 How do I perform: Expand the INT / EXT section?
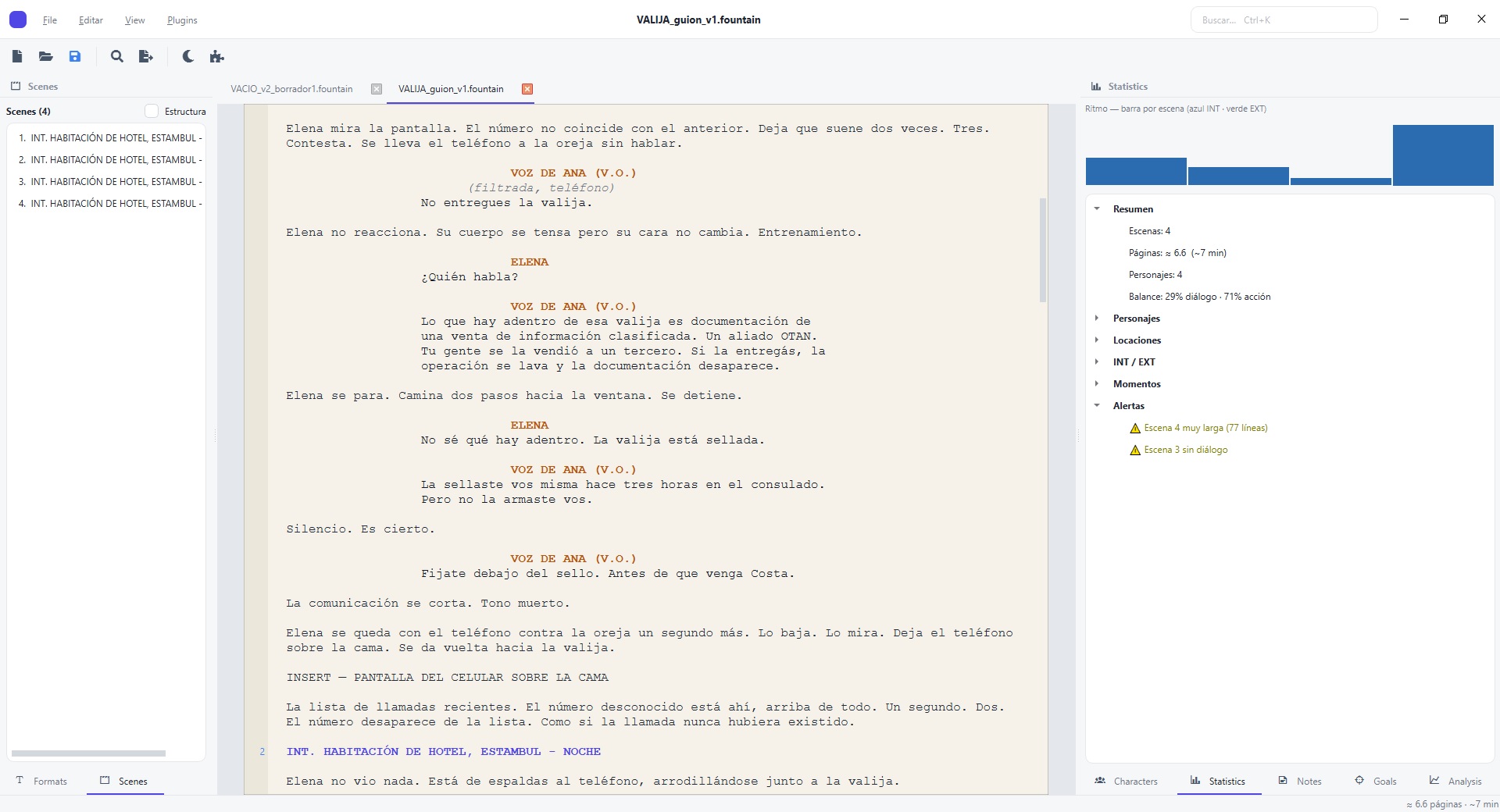tap(1097, 362)
